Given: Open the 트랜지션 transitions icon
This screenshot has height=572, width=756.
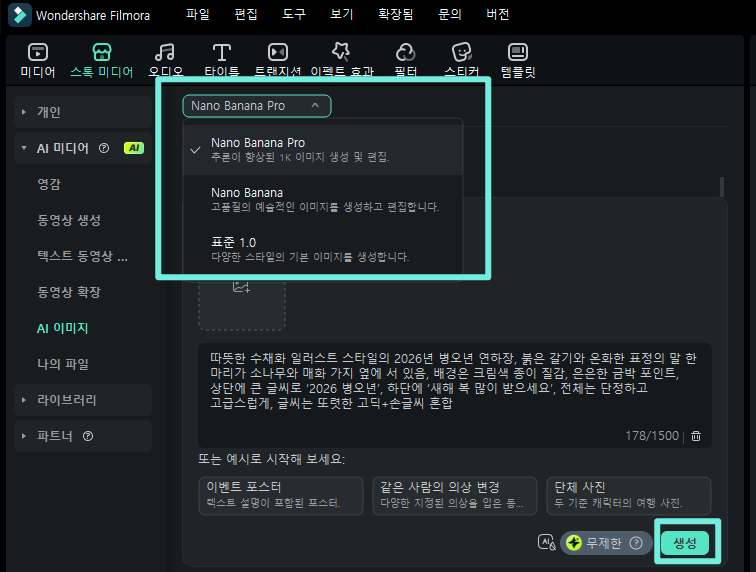Looking at the screenshot, I should tap(278, 52).
